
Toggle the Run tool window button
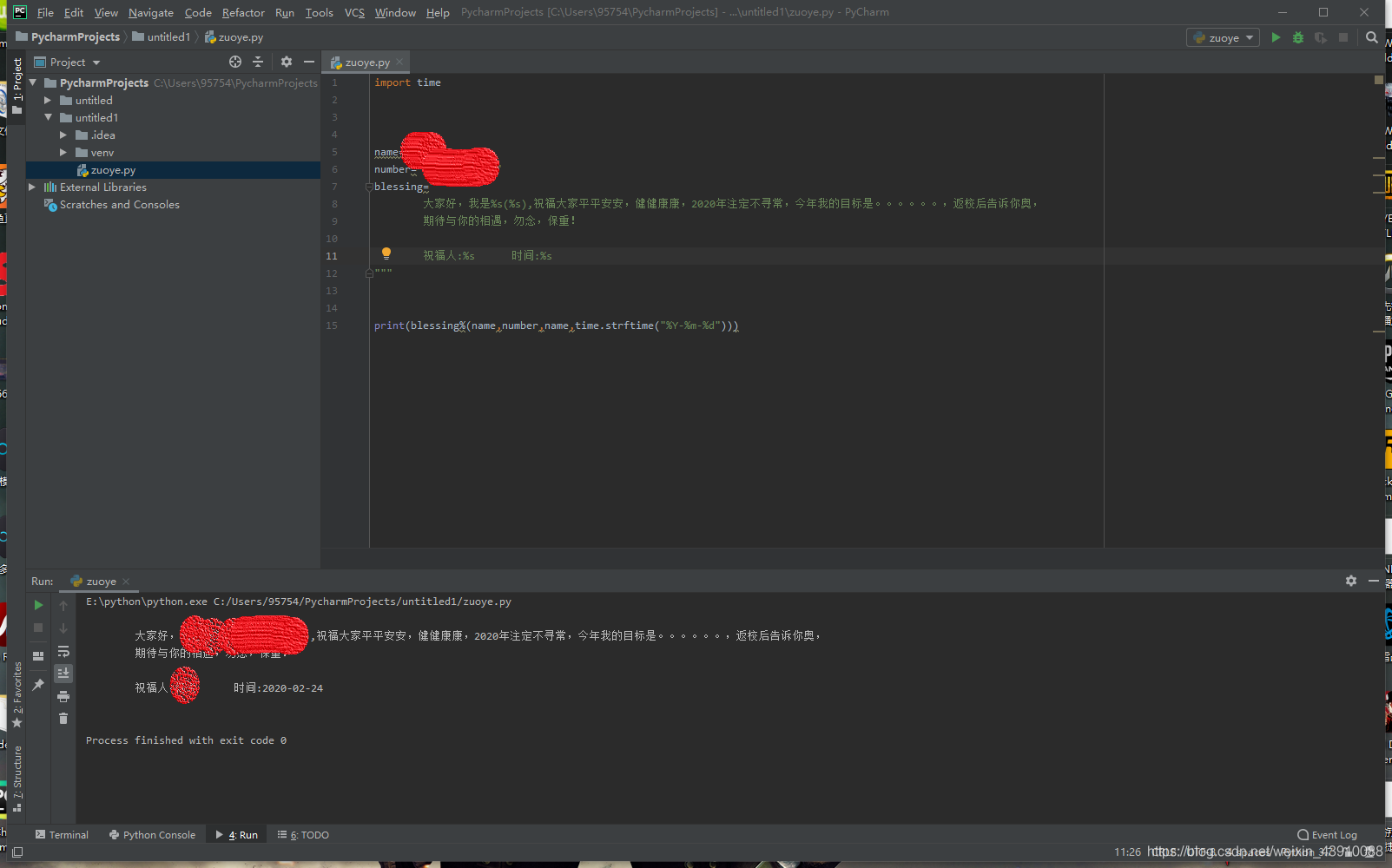pyautogui.click(x=237, y=835)
